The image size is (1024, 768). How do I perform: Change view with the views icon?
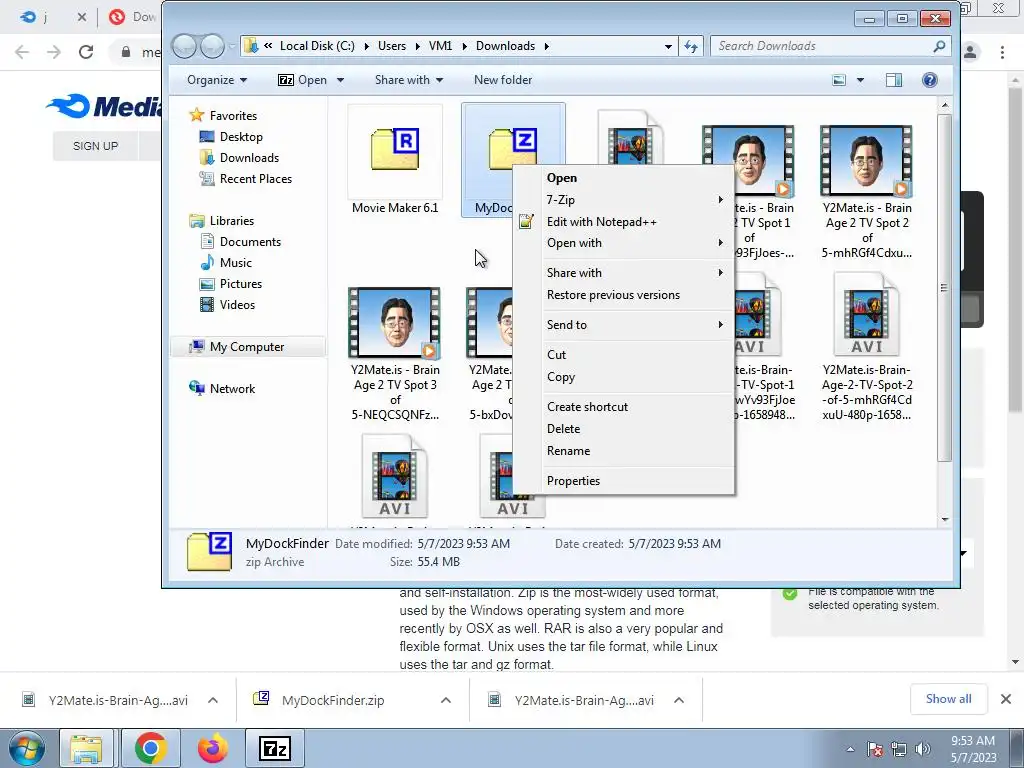point(839,80)
